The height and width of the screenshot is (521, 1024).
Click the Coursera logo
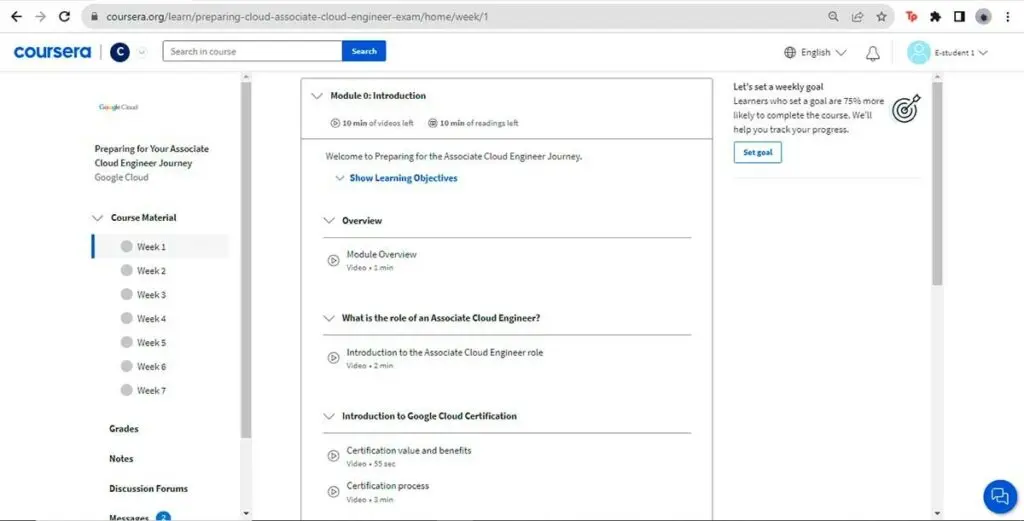[x=52, y=52]
